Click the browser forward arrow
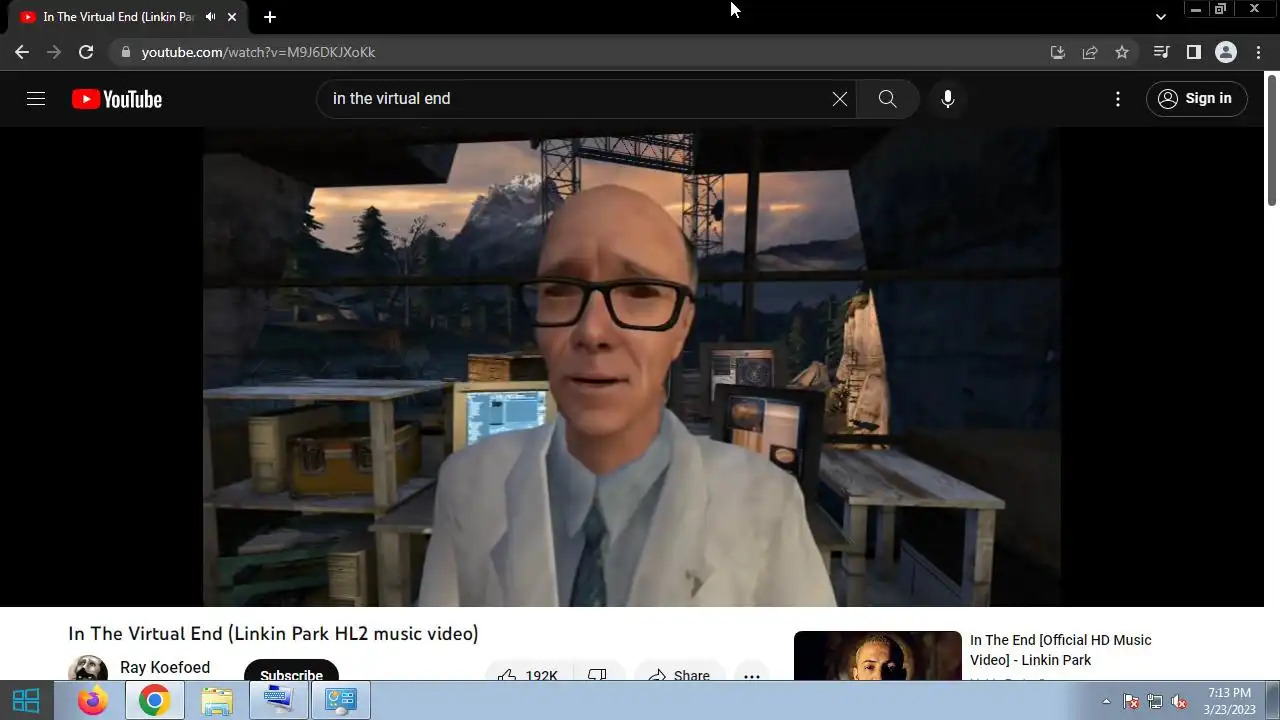This screenshot has height=720, width=1280. click(x=54, y=52)
